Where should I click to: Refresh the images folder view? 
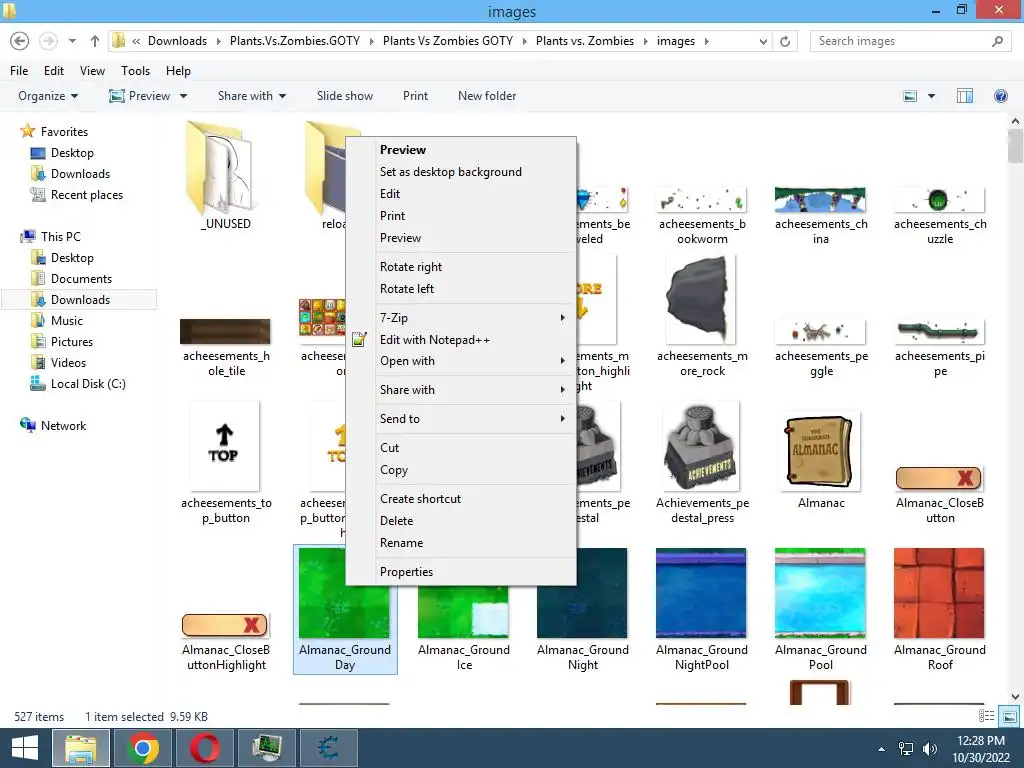785,41
